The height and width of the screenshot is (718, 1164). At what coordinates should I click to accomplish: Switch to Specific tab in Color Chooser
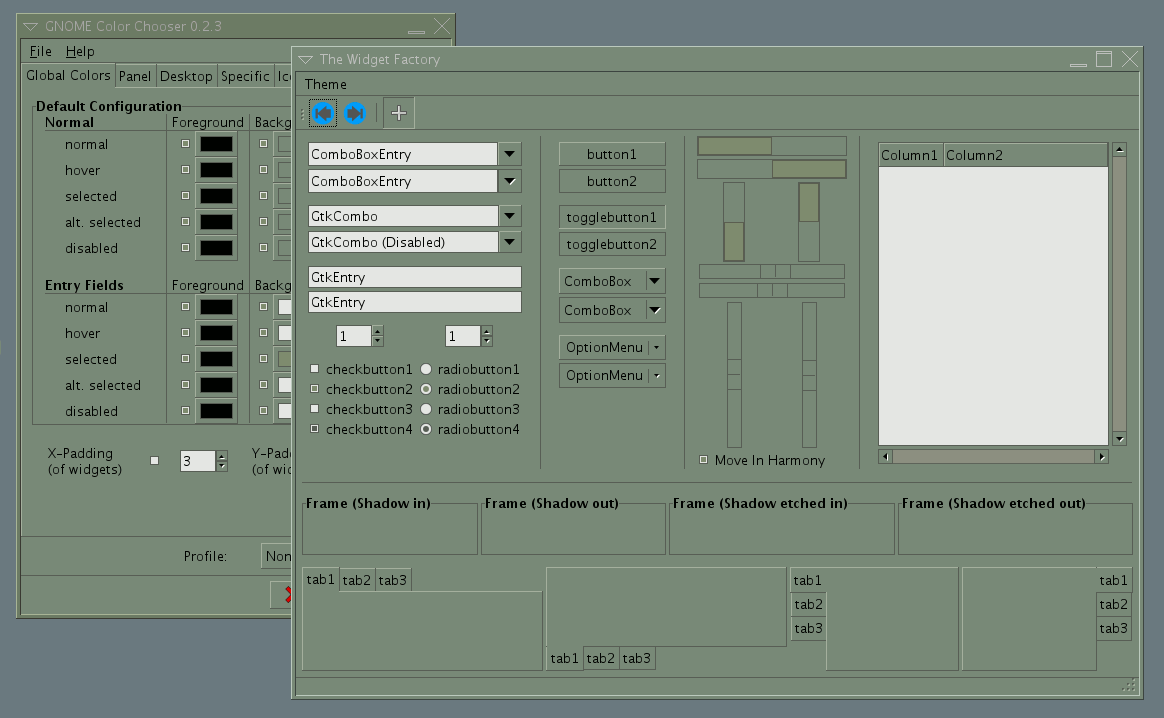click(x=245, y=76)
